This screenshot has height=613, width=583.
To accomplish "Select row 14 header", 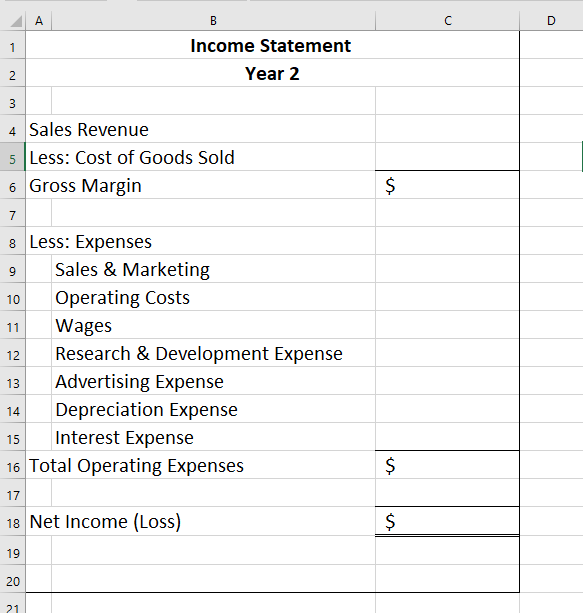I will tap(13, 409).
